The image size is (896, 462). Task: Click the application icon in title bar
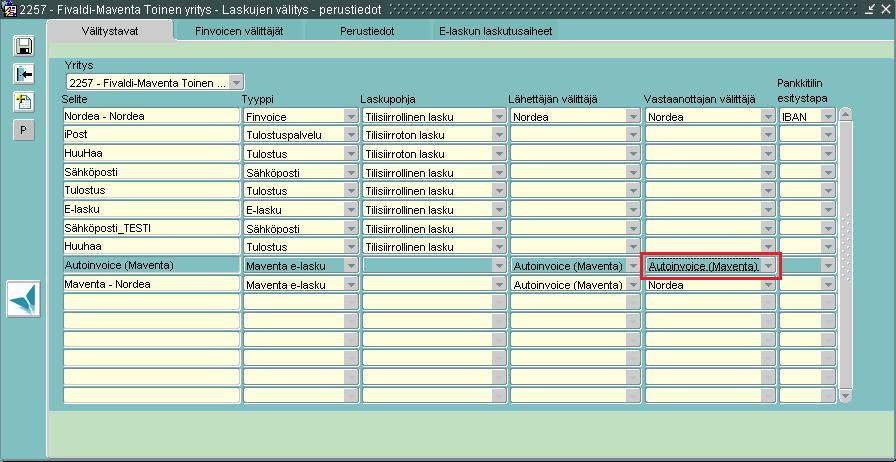point(9,10)
